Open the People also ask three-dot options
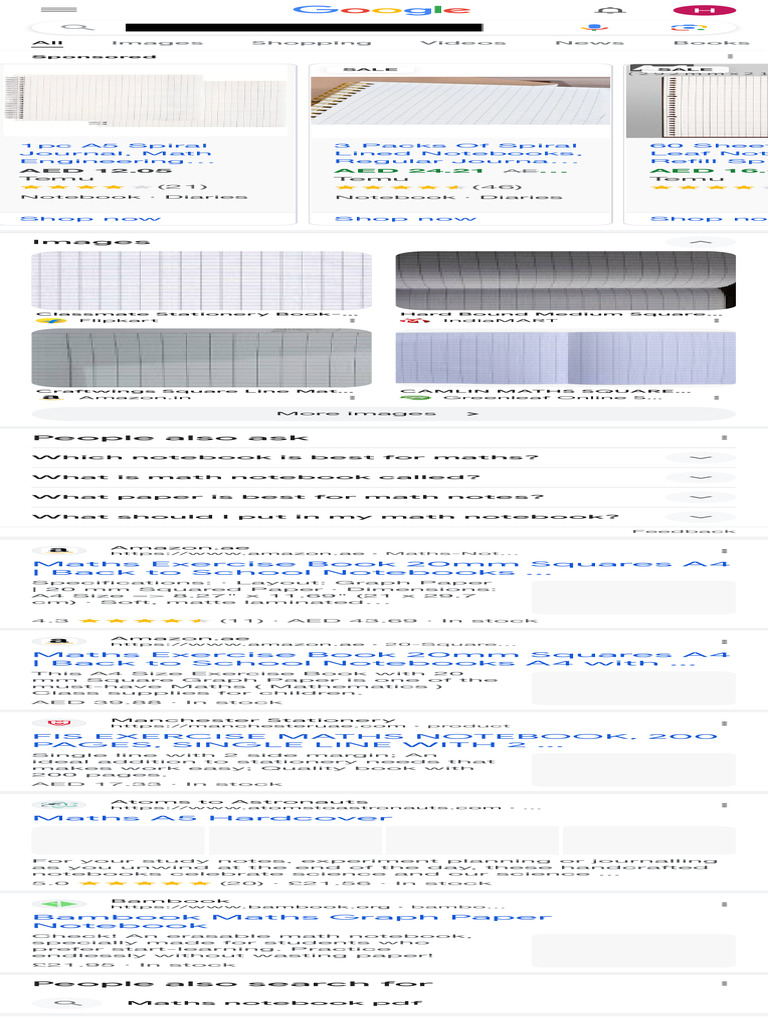 point(724,438)
